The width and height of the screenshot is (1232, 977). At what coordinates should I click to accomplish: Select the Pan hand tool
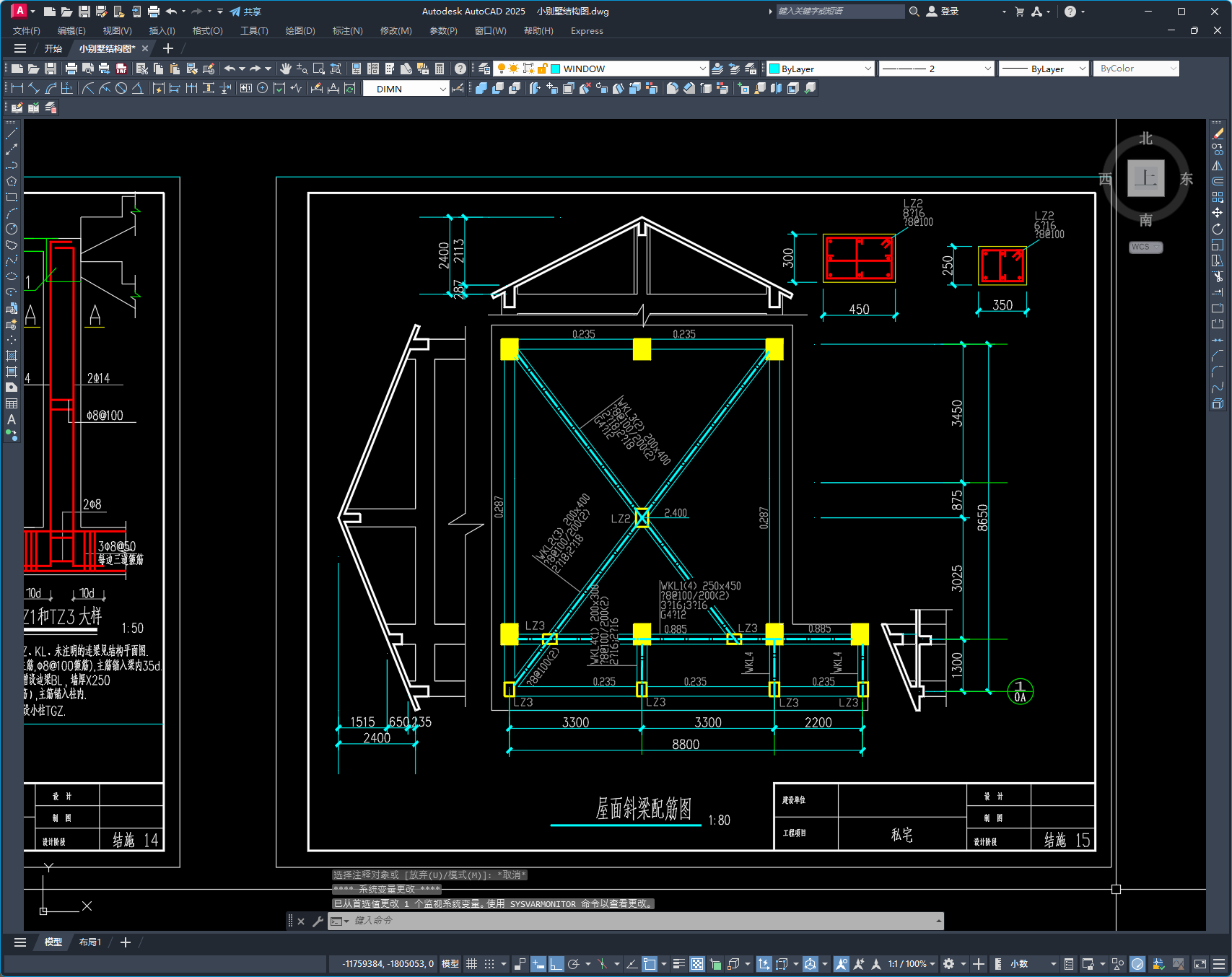tap(286, 69)
